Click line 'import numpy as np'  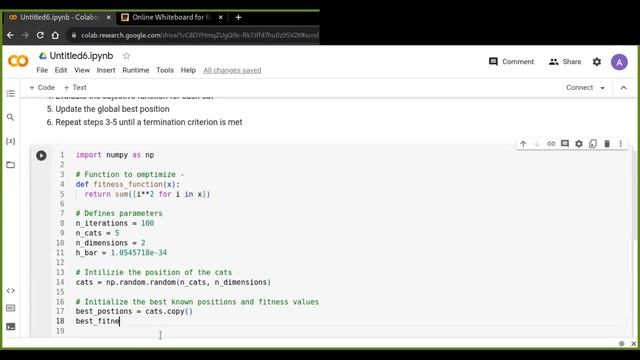point(115,155)
